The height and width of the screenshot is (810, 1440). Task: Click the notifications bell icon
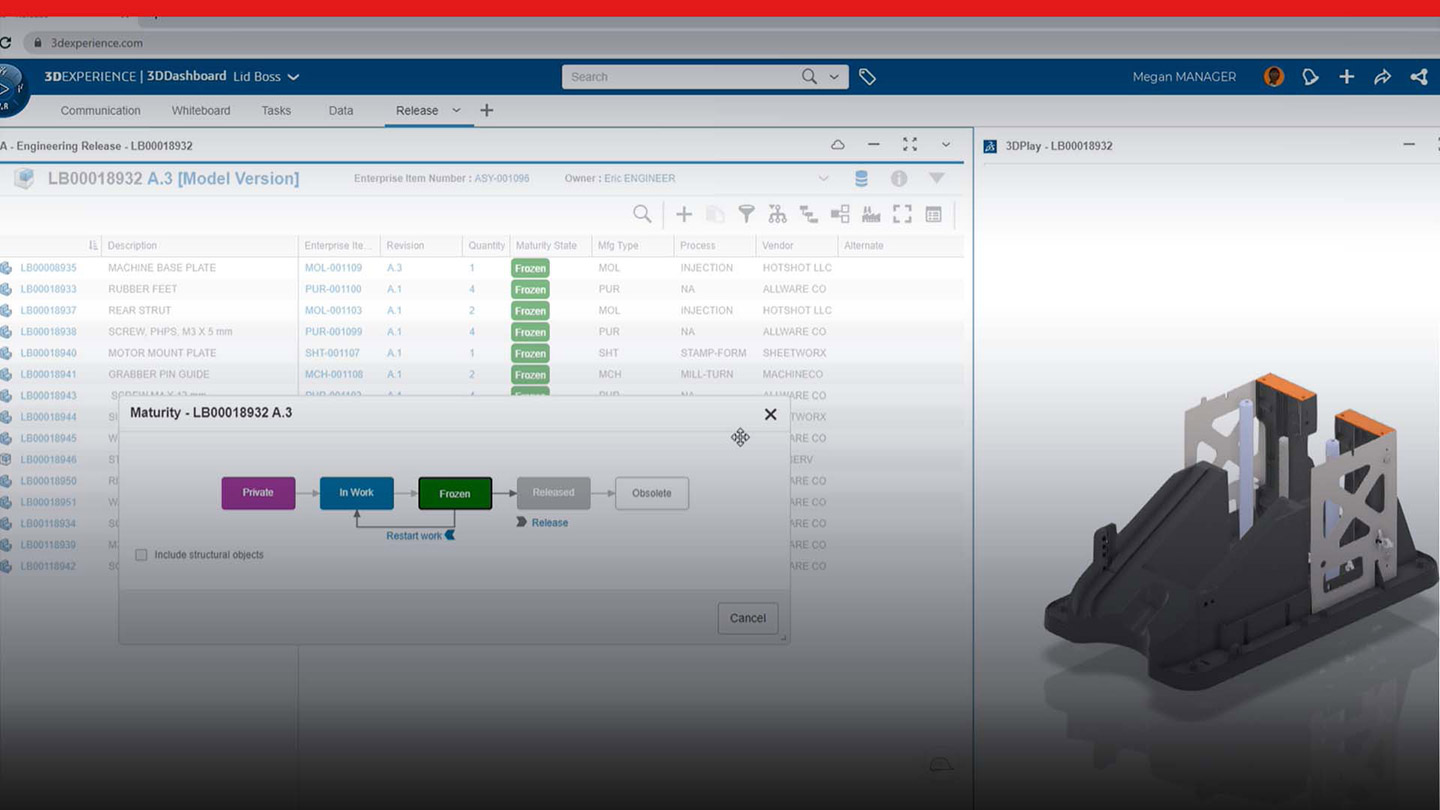tap(1310, 77)
